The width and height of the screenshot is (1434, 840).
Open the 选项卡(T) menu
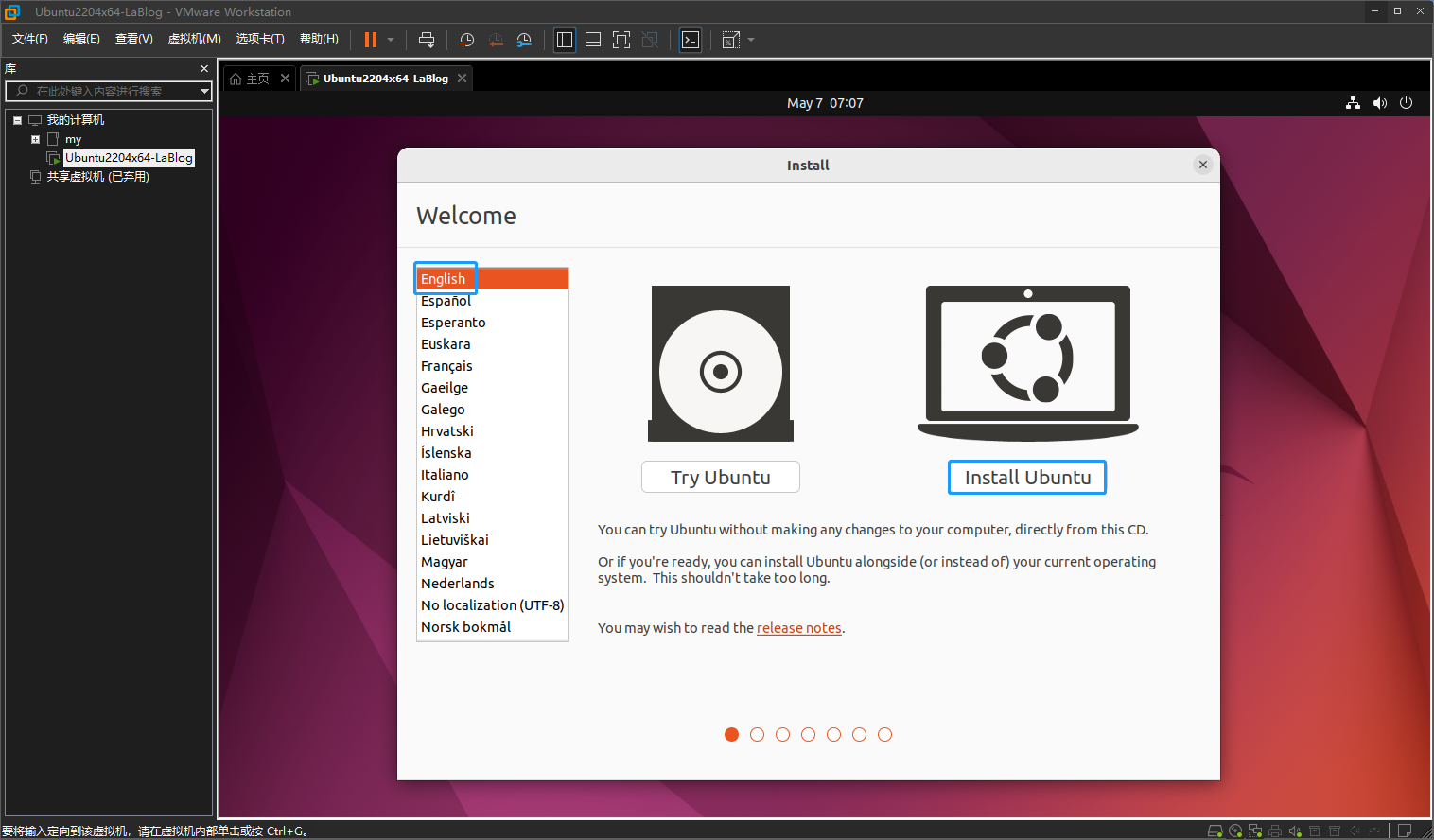(x=260, y=39)
